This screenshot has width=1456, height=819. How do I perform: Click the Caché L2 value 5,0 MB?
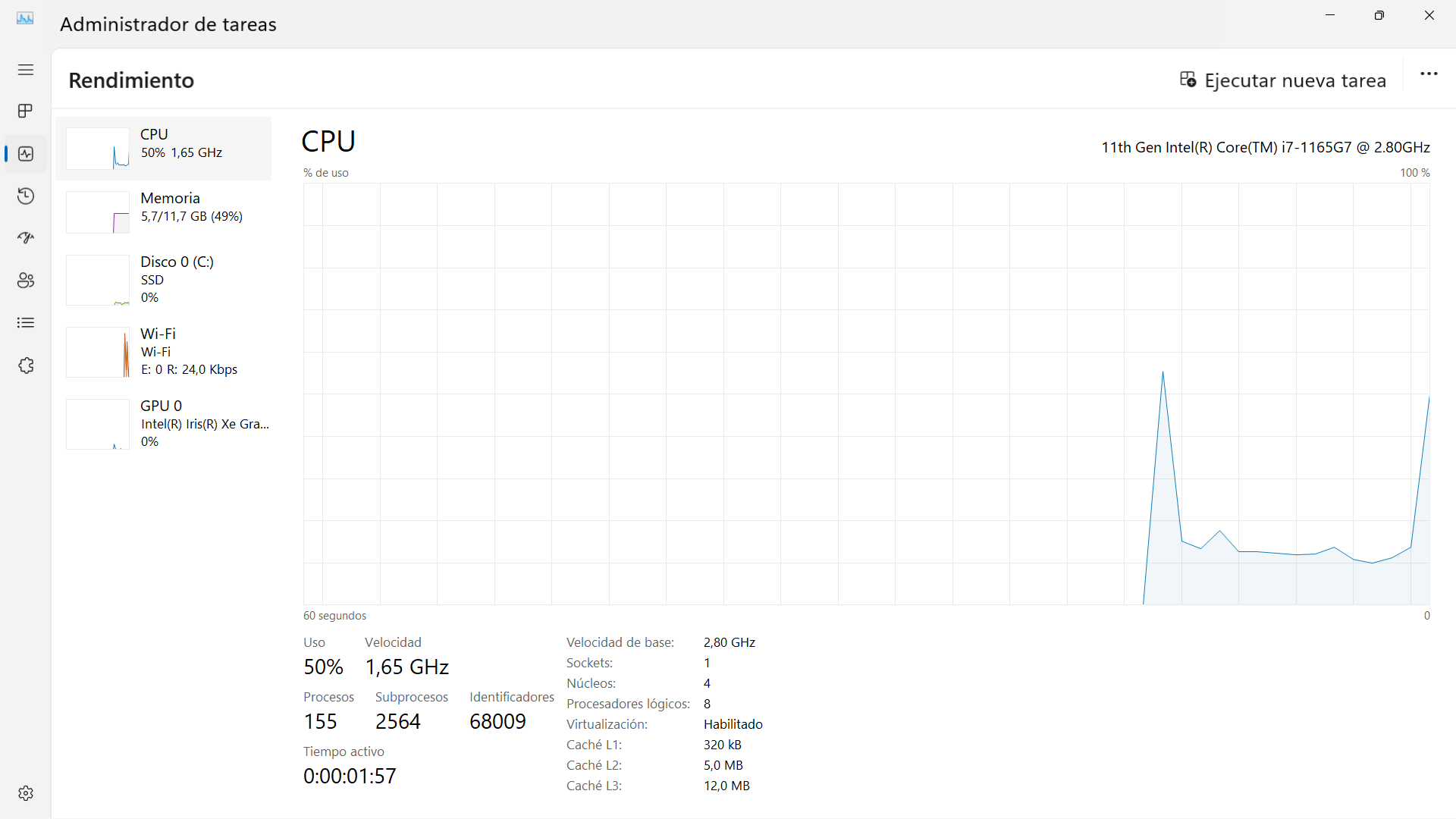pos(723,765)
